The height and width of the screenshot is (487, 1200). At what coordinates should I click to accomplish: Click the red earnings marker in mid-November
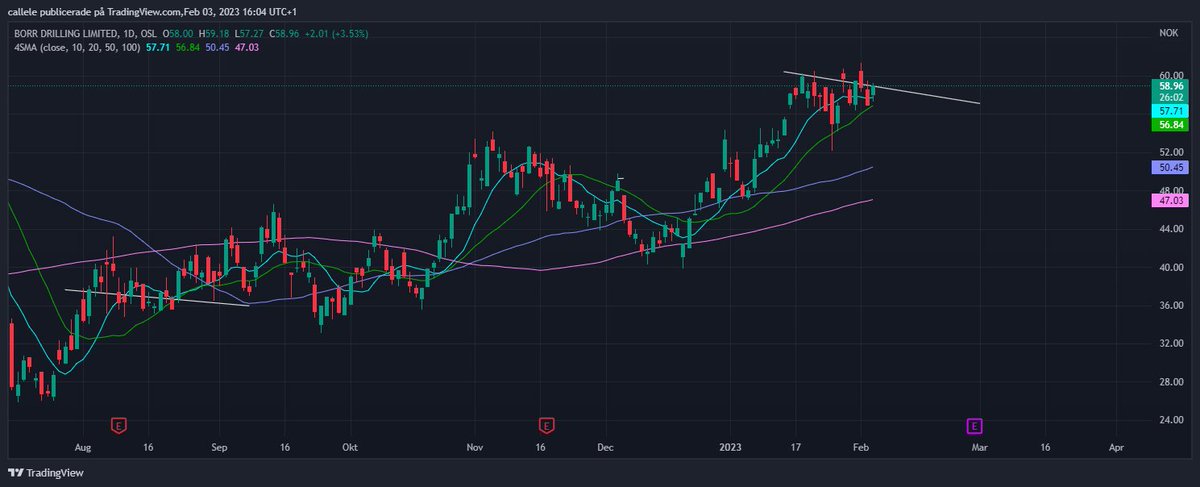point(545,426)
